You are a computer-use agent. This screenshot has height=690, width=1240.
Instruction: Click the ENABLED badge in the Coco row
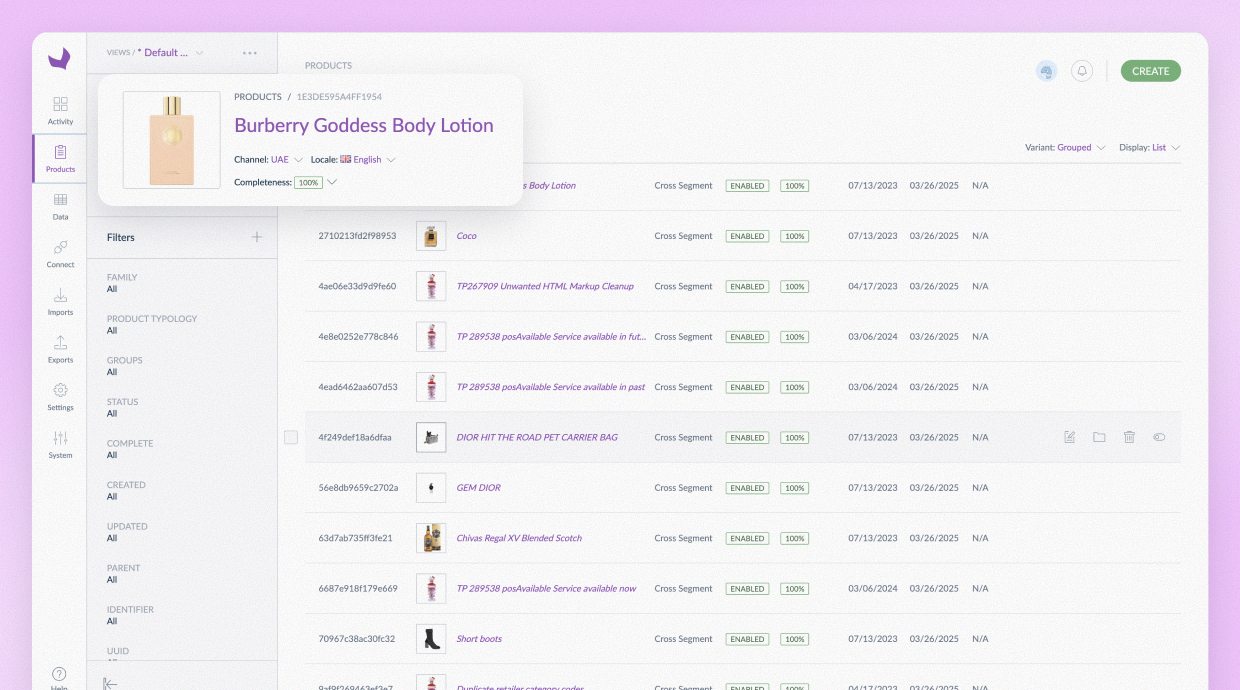pyautogui.click(x=747, y=236)
